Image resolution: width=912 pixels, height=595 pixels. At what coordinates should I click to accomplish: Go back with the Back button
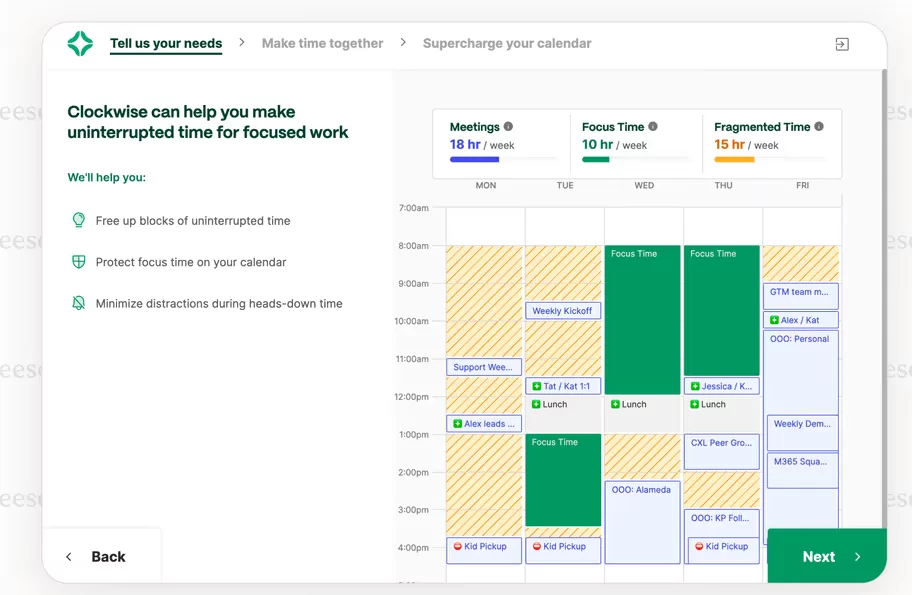click(x=102, y=557)
